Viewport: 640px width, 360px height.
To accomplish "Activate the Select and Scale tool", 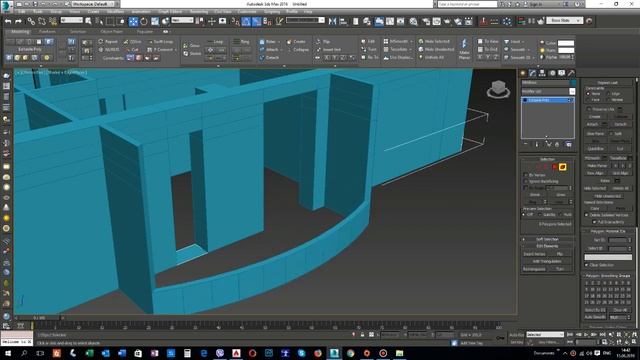I will point(155,21).
